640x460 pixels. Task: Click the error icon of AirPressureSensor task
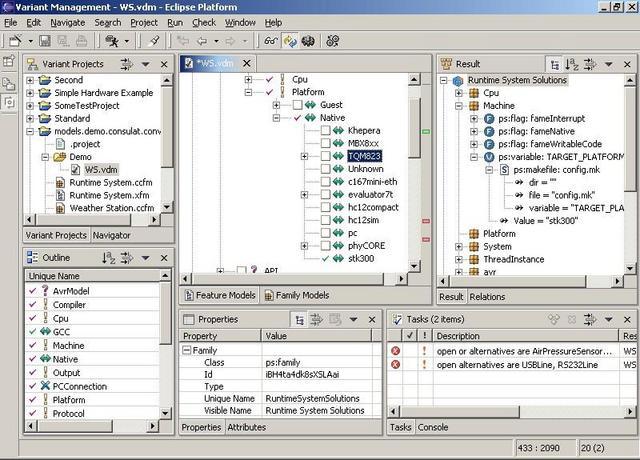[396, 351]
